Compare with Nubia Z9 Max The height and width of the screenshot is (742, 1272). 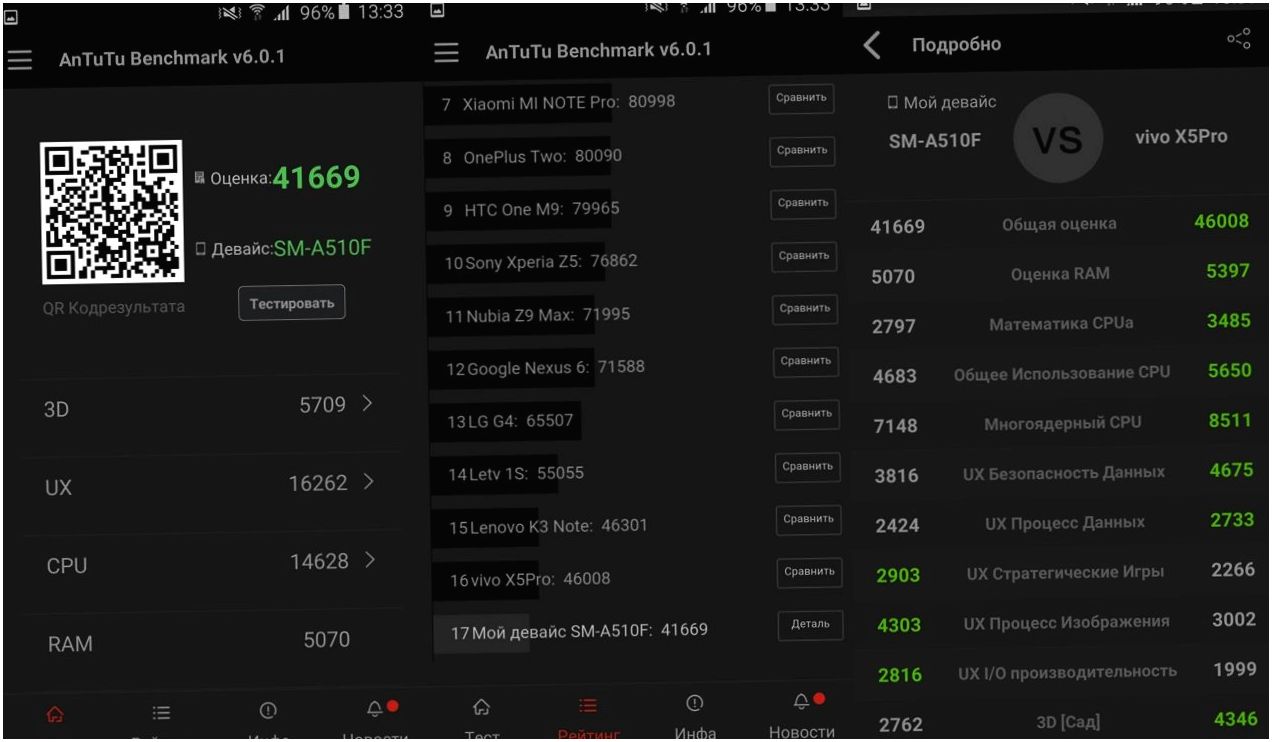click(x=806, y=308)
